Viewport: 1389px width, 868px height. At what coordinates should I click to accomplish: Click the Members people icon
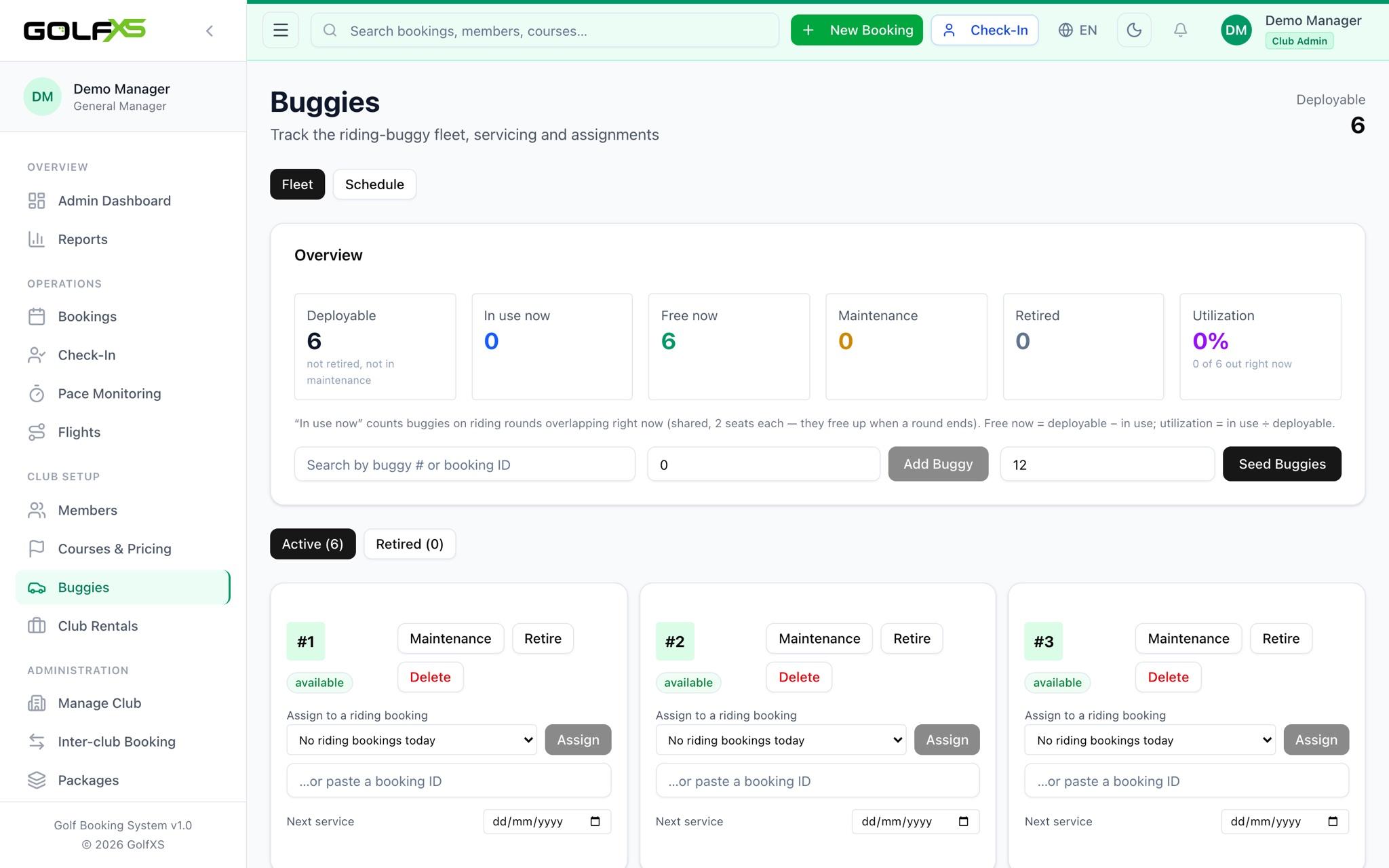(x=37, y=511)
